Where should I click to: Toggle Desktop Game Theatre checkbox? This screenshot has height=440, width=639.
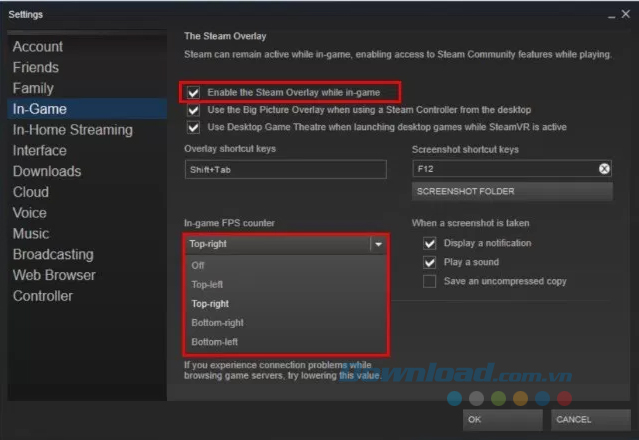click(x=193, y=128)
